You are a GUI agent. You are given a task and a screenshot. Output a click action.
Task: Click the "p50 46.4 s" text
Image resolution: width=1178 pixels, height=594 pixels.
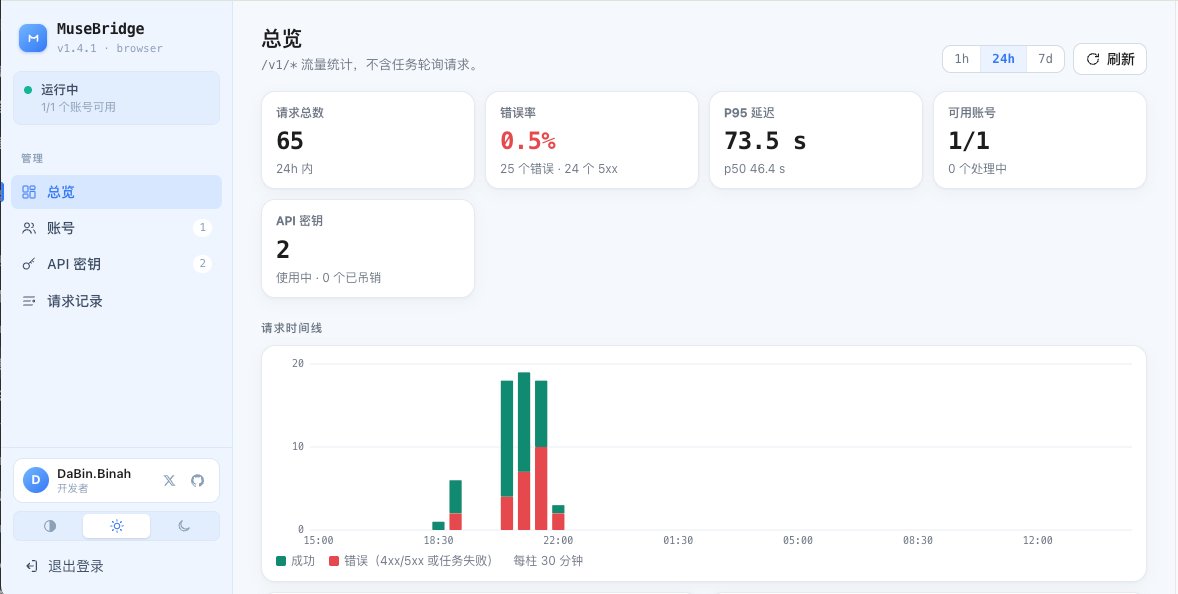click(754, 169)
